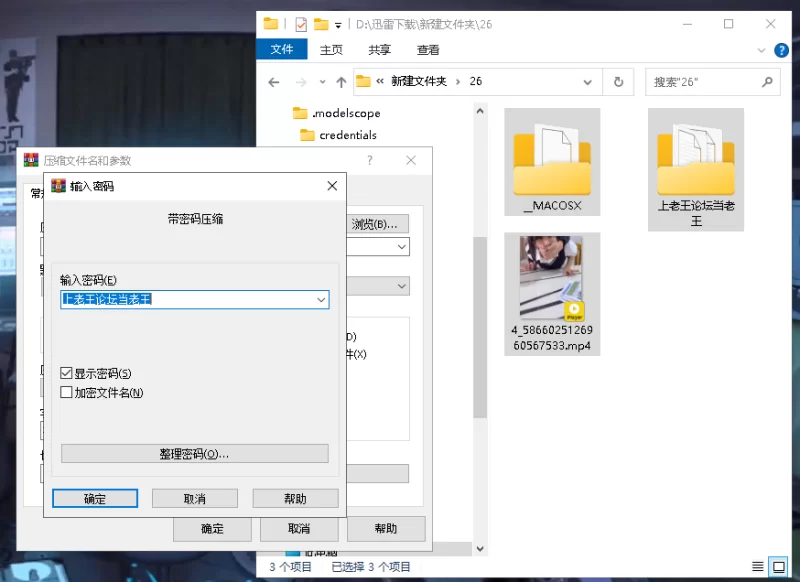Viewport: 800px width, 582px height.
Task: Click 新建文件夹 breadcrumb in address bar
Action: click(x=419, y=82)
